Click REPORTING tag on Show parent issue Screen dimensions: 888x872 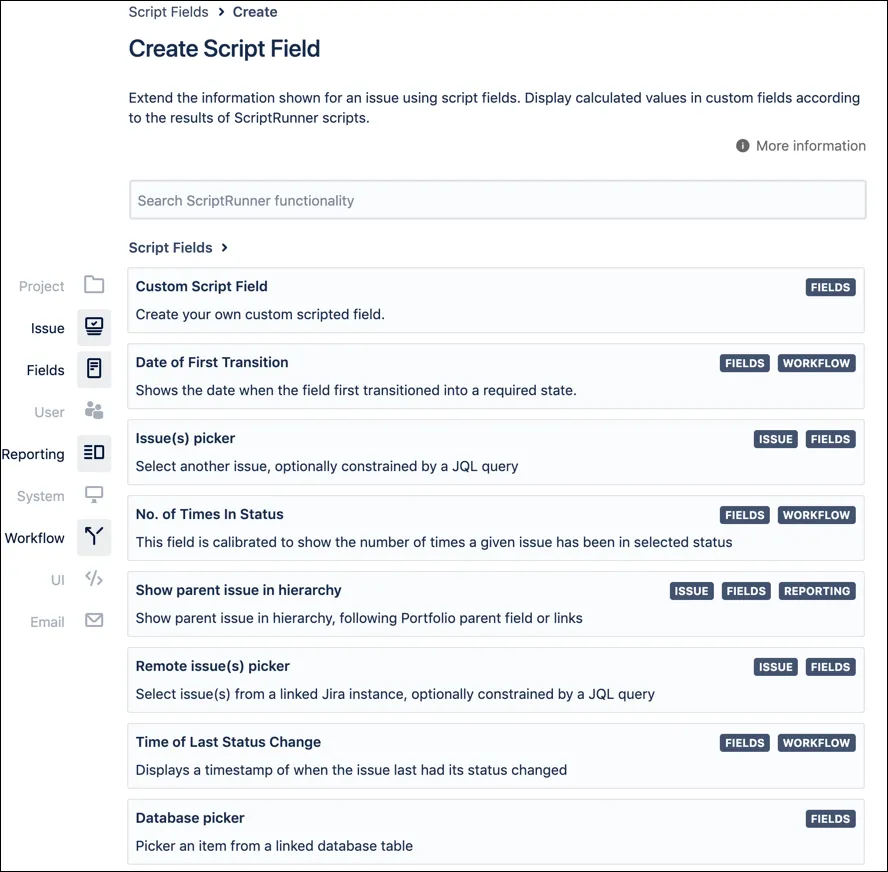click(817, 591)
